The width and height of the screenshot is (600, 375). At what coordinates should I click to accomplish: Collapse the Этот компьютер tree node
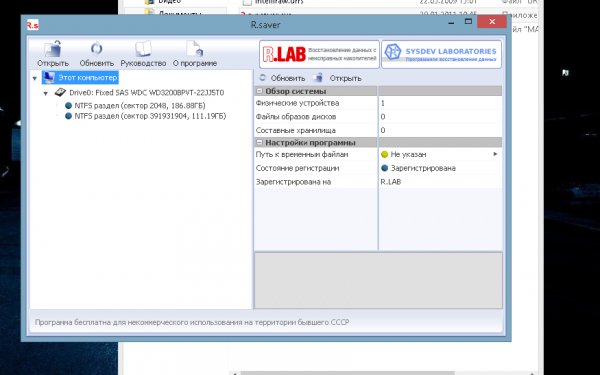click(x=35, y=78)
